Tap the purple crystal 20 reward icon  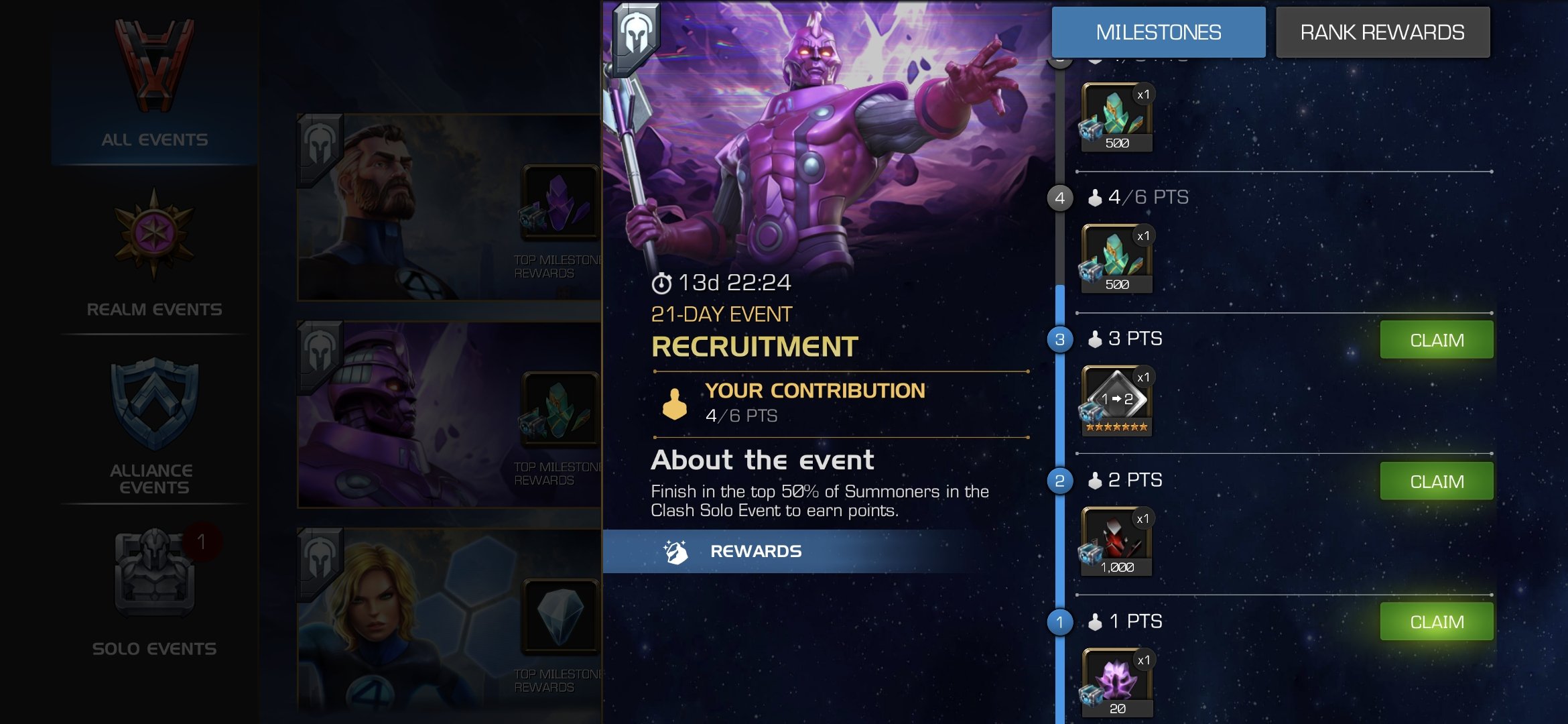(1117, 682)
